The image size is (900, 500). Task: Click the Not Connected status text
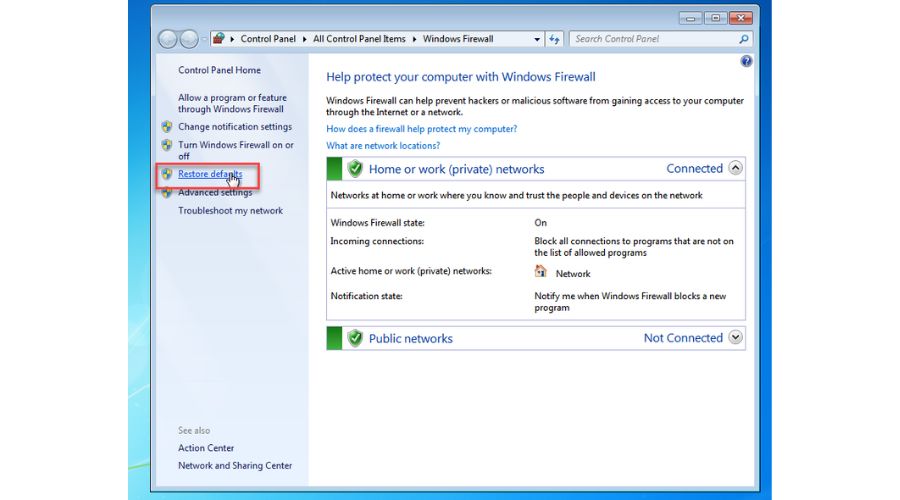[x=683, y=338]
